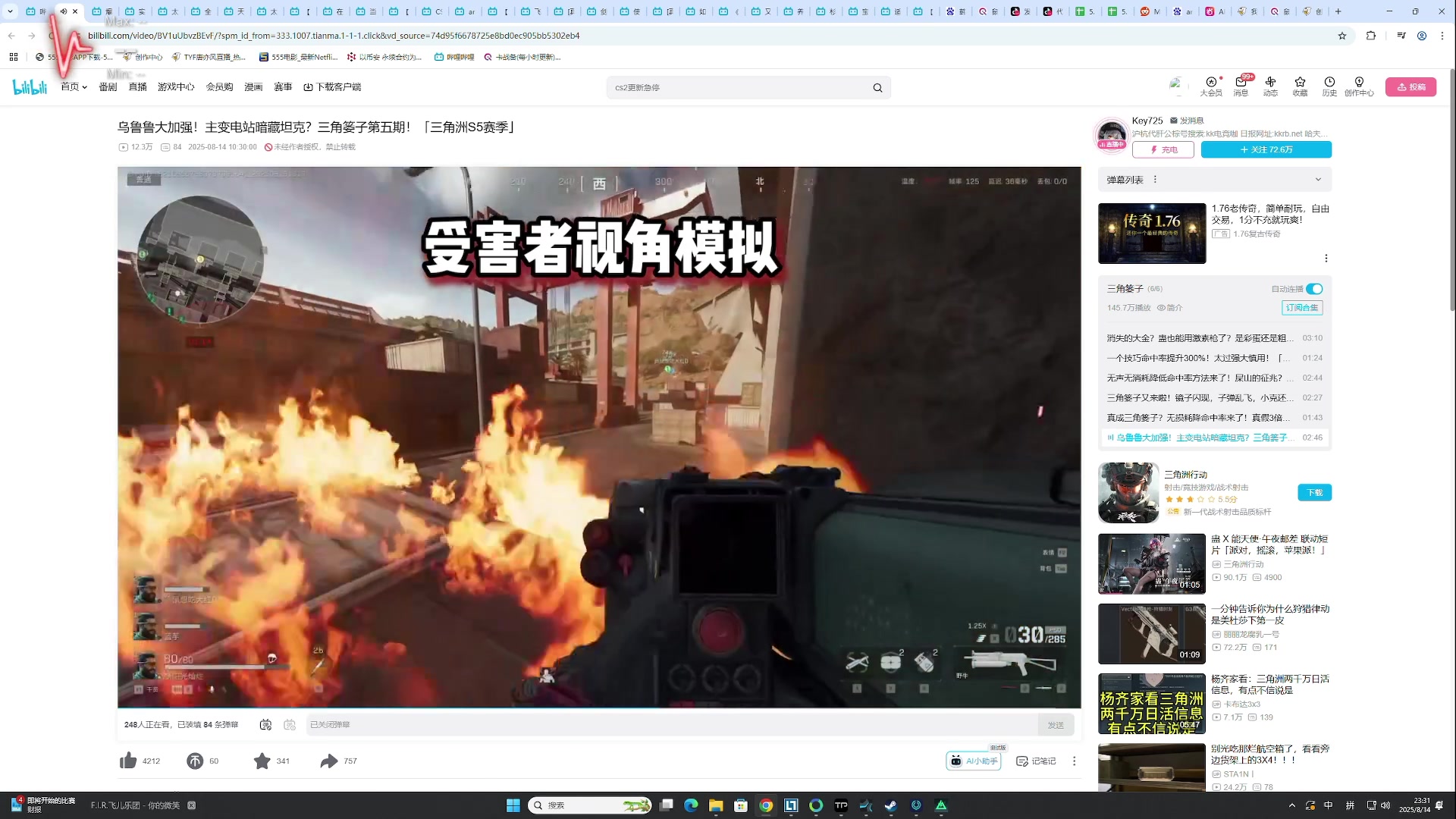This screenshot has height=819, width=1456.
Task: Open the browser apps grid icon
Action: tap(14, 57)
